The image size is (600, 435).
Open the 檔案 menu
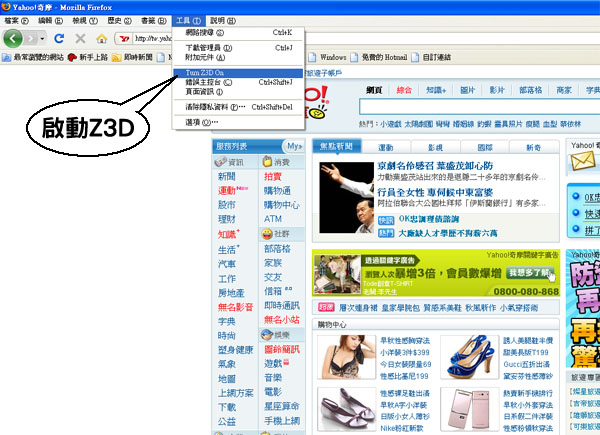click(16, 21)
